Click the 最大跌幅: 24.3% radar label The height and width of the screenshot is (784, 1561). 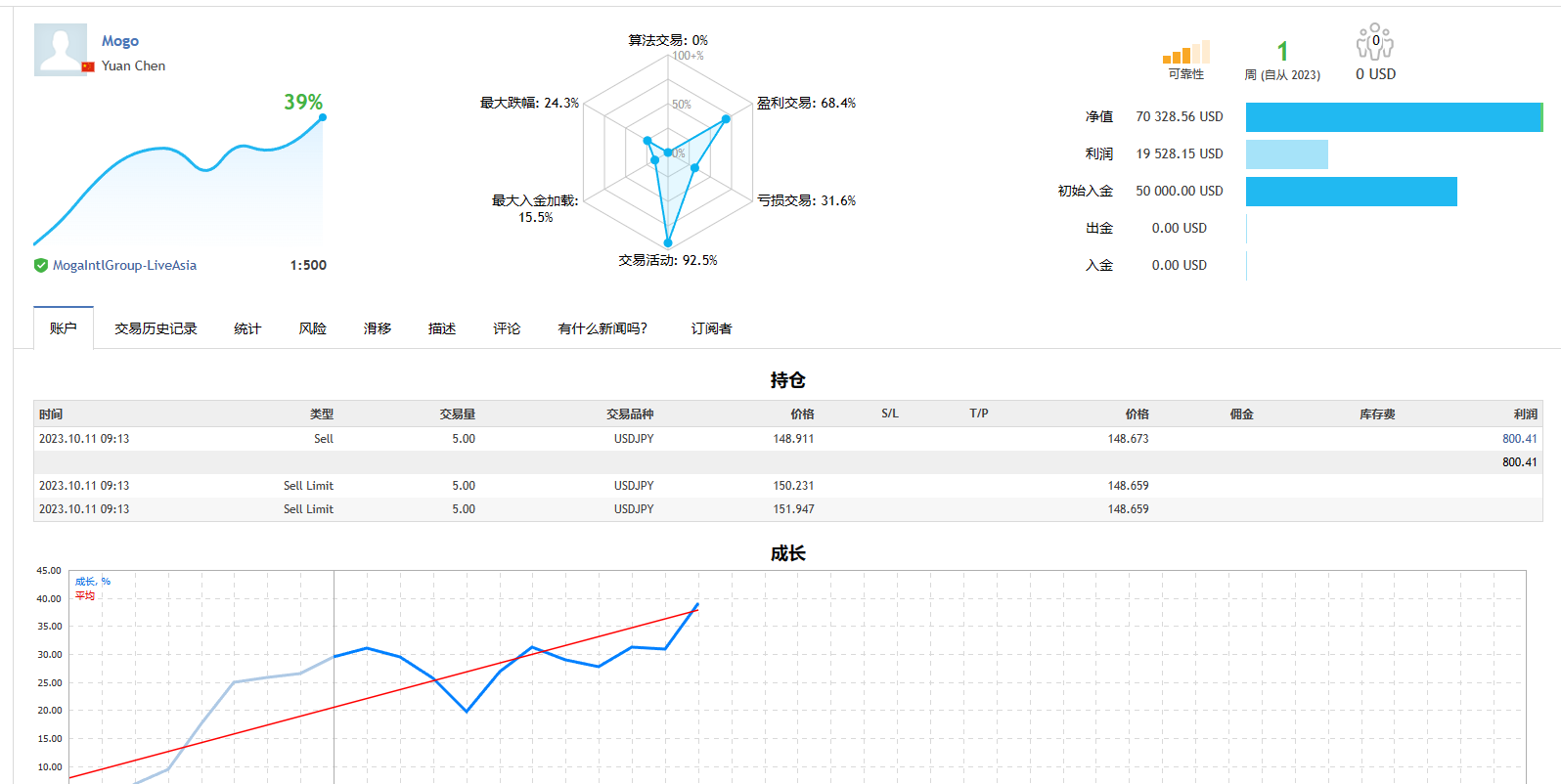click(529, 103)
